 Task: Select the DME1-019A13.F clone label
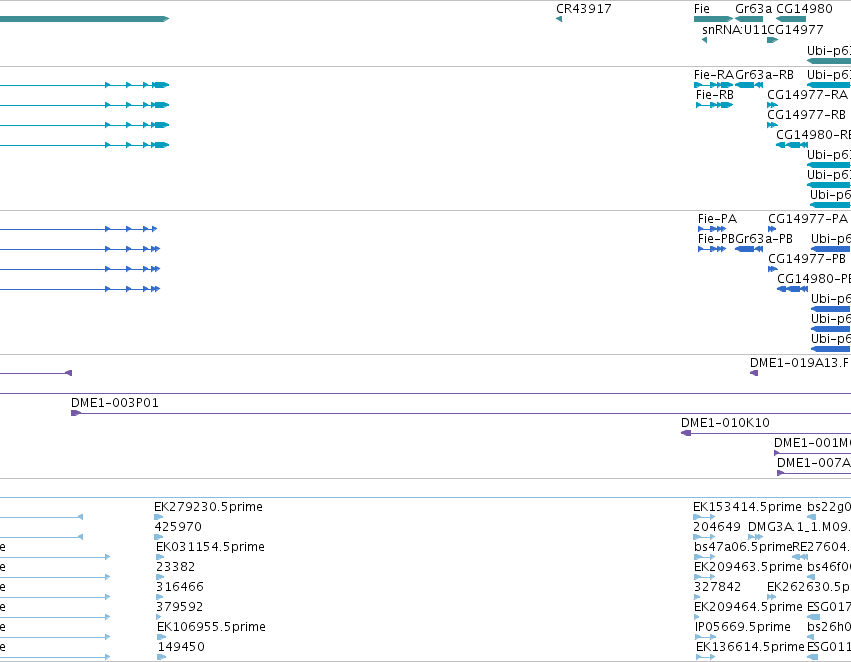(x=799, y=362)
